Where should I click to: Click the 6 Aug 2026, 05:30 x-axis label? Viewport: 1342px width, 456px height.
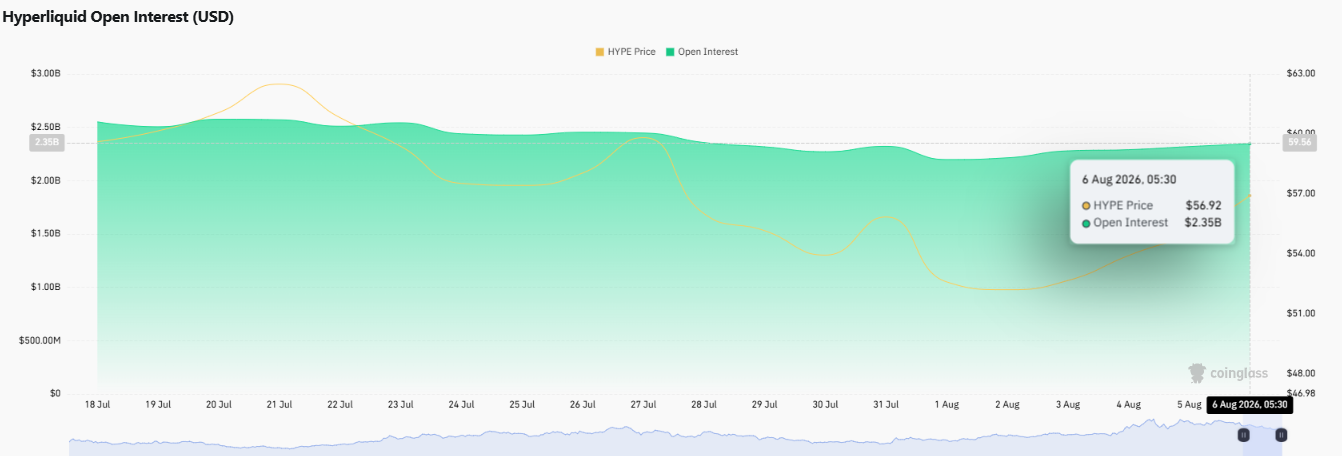pyautogui.click(x=1250, y=405)
